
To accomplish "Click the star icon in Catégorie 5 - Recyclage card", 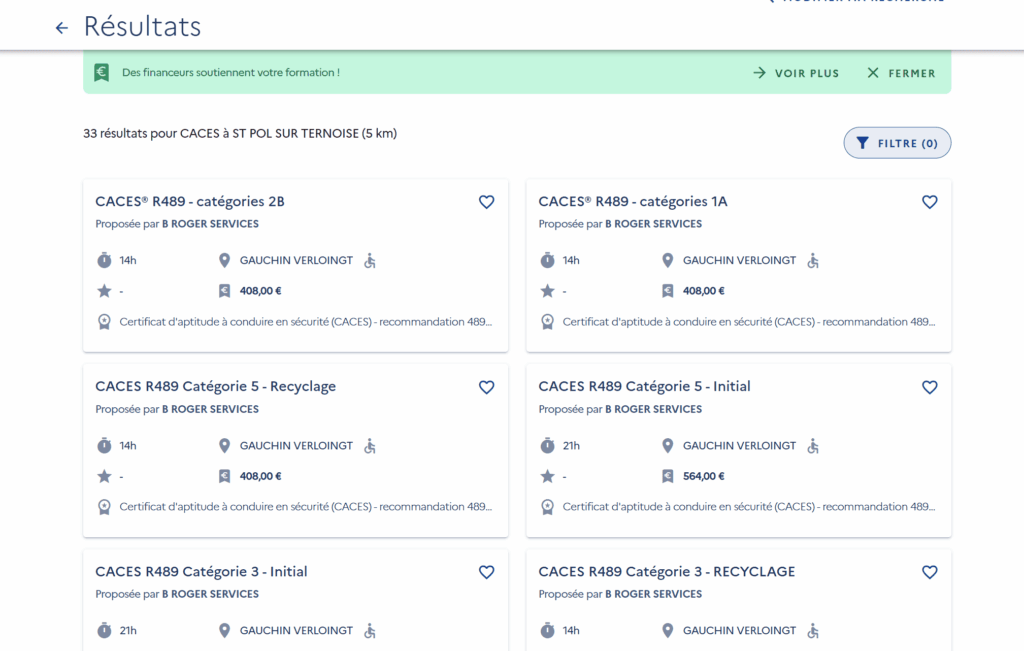I will coord(104,476).
